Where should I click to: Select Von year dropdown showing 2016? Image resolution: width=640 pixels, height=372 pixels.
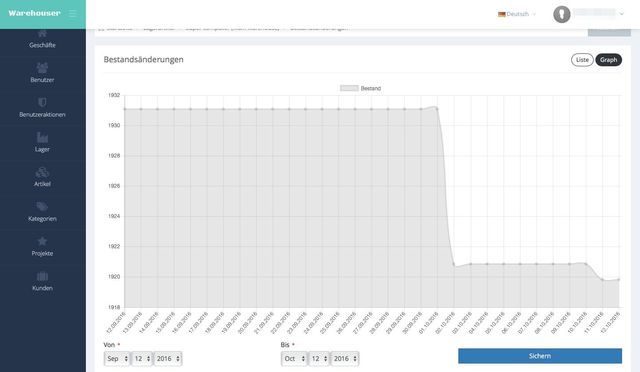click(168, 359)
